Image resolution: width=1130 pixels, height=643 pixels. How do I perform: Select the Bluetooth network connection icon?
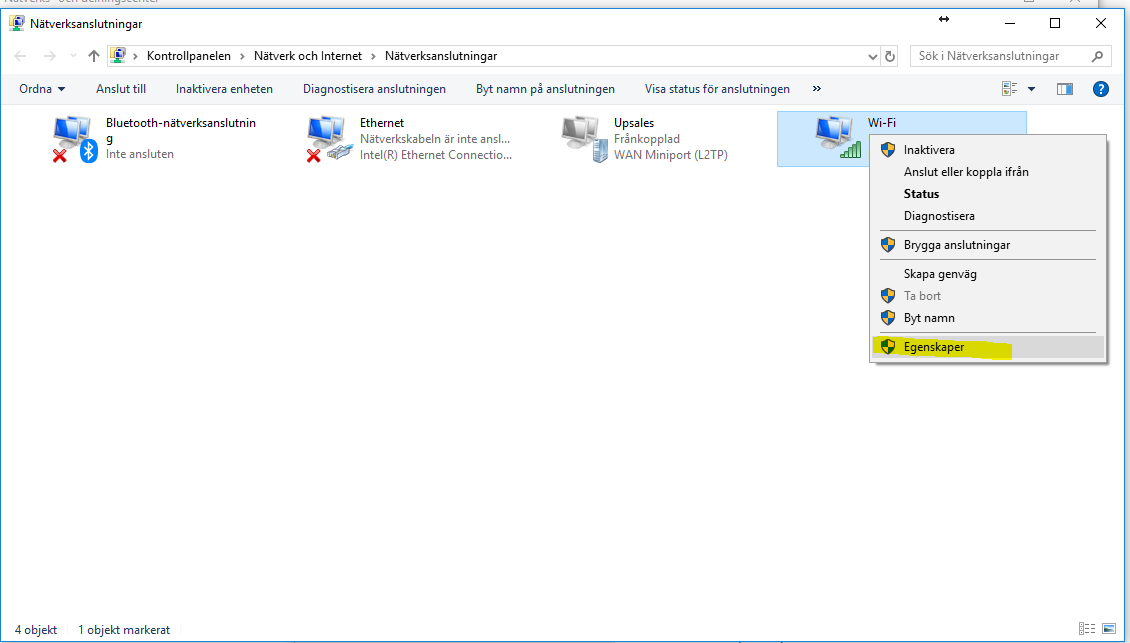coord(75,139)
